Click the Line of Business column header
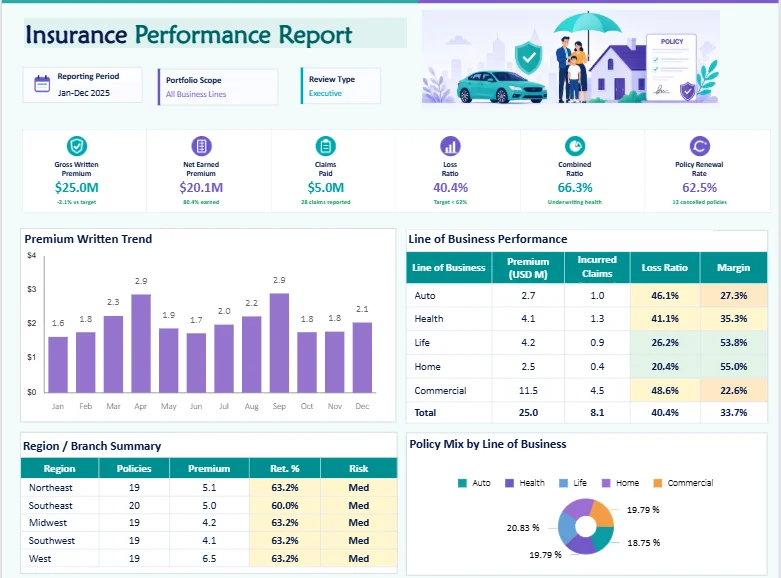Screen dimensions: 781x578 pyautogui.click(x=449, y=268)
